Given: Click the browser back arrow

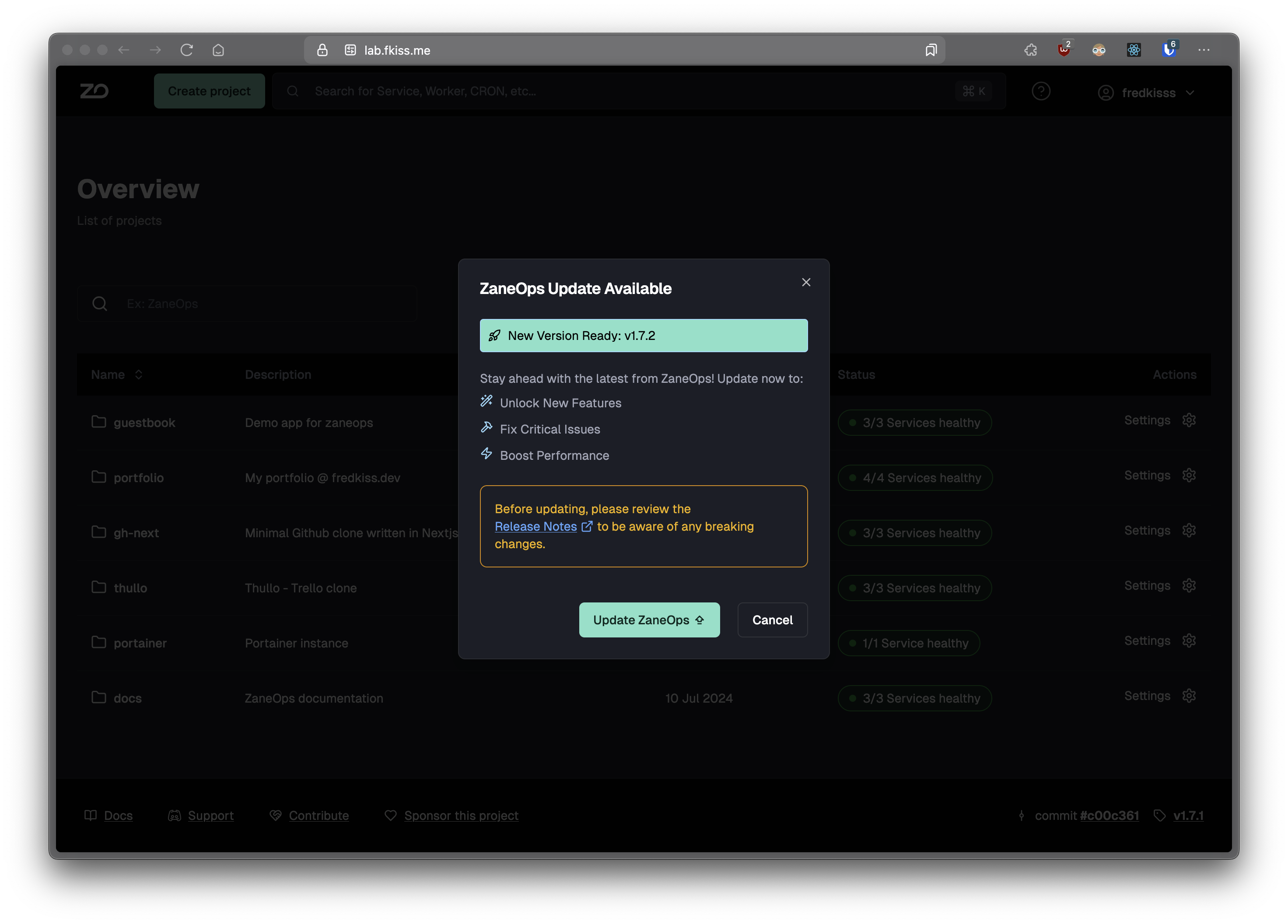Looking at the screenshot, I should [124, 50].
